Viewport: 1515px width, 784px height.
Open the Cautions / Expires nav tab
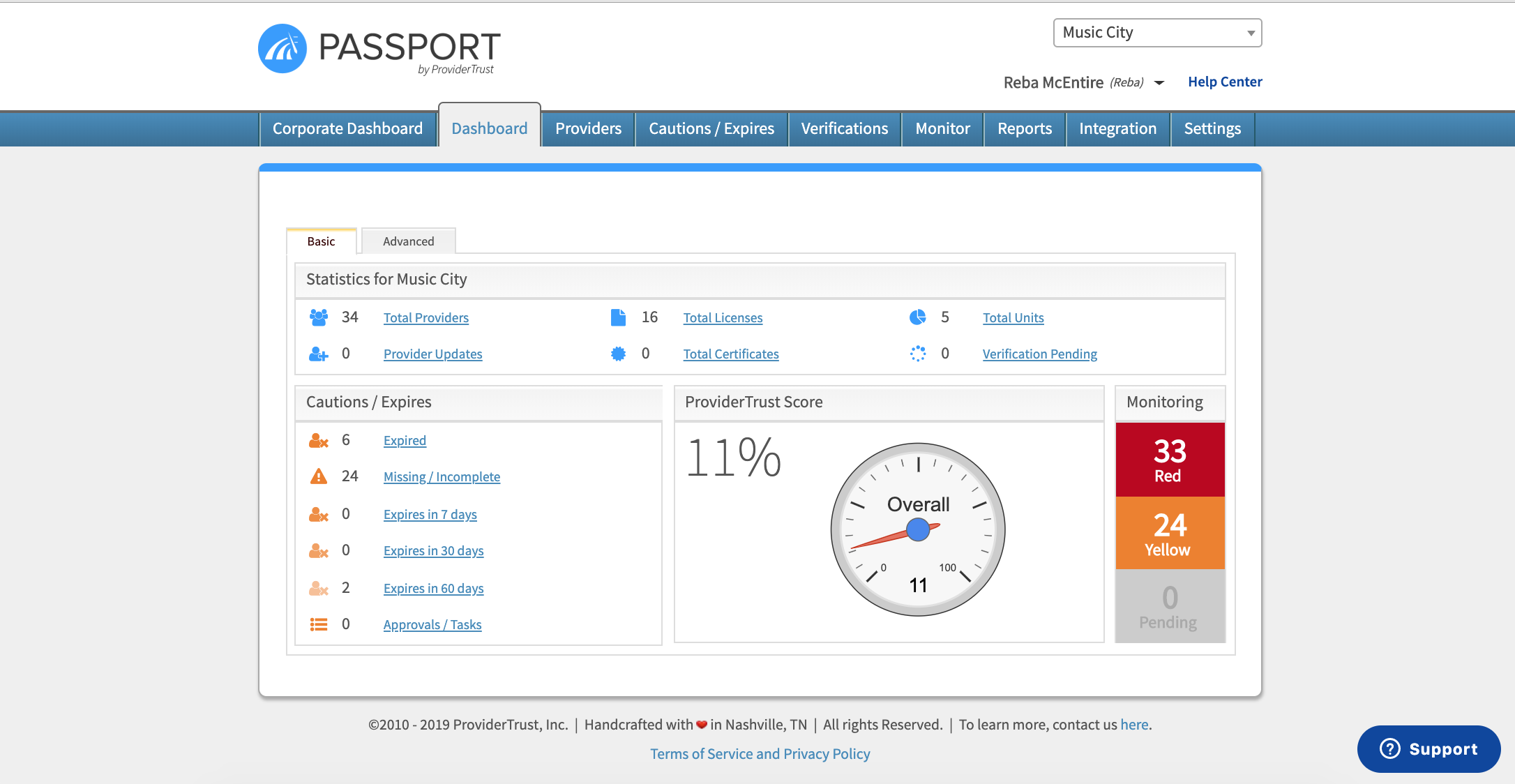[x=711, y=129]
